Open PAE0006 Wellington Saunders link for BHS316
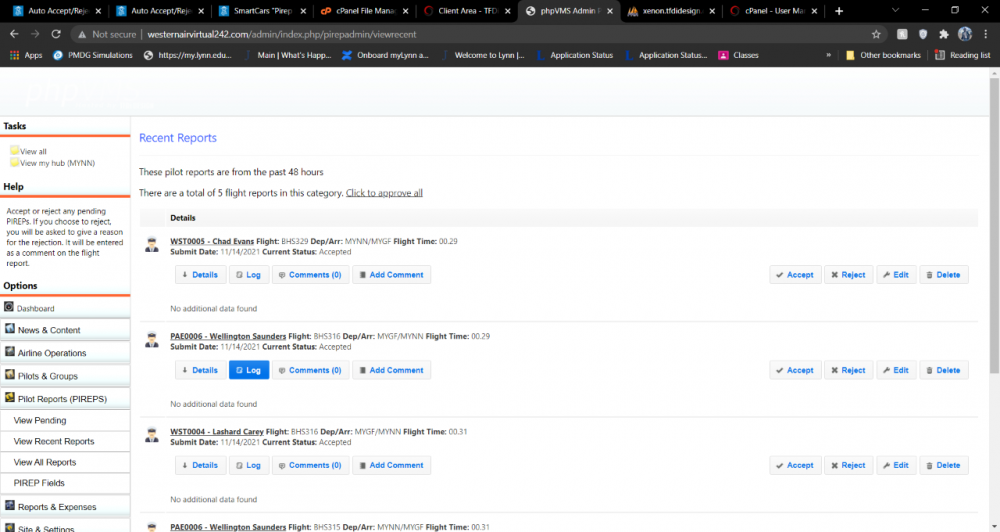 pos(228,336)
